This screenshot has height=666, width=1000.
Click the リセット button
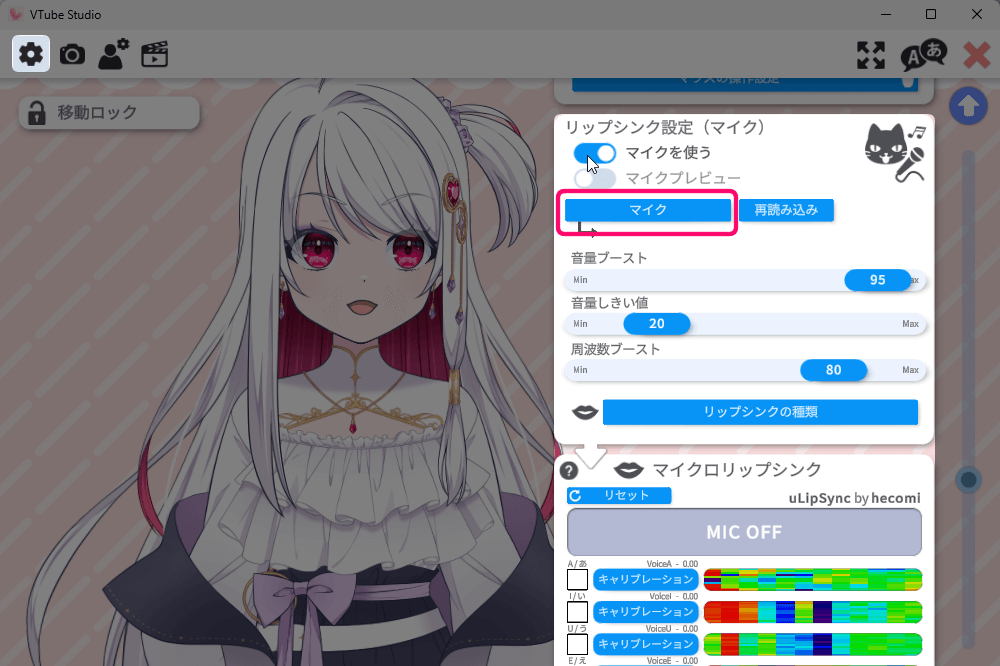coord(619,496)
